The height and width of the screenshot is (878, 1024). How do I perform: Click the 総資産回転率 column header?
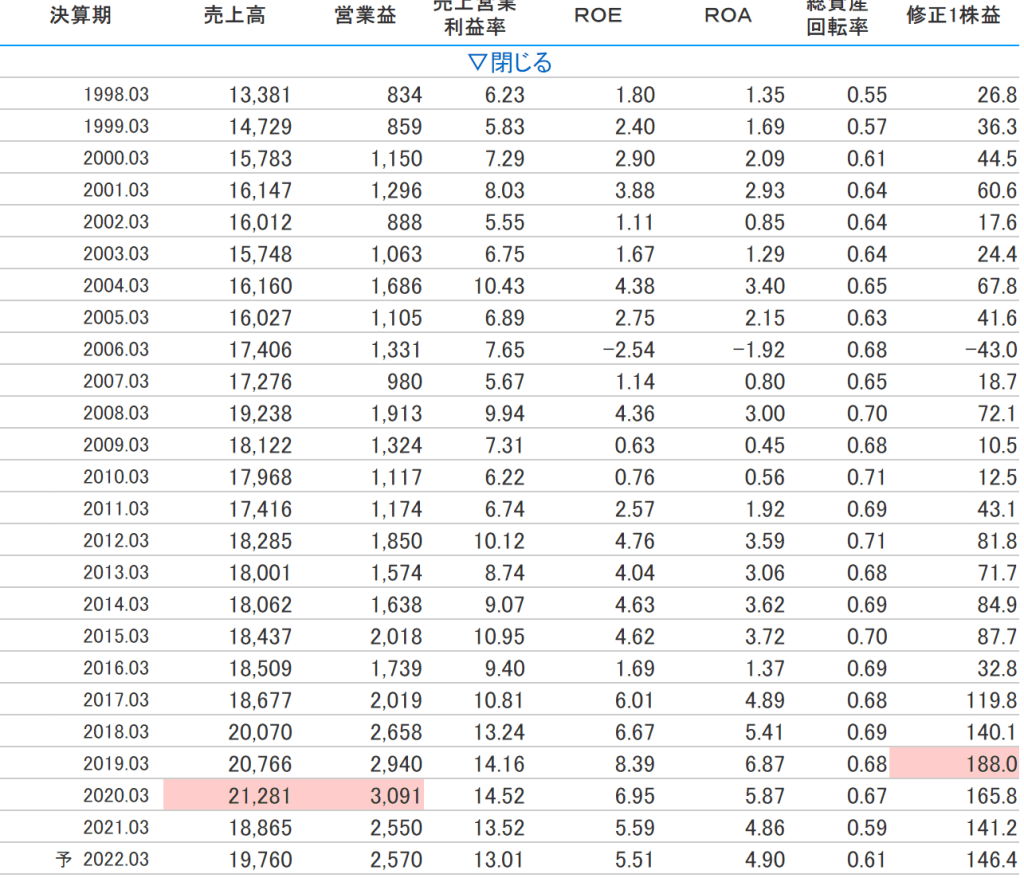tap(838, 15)
